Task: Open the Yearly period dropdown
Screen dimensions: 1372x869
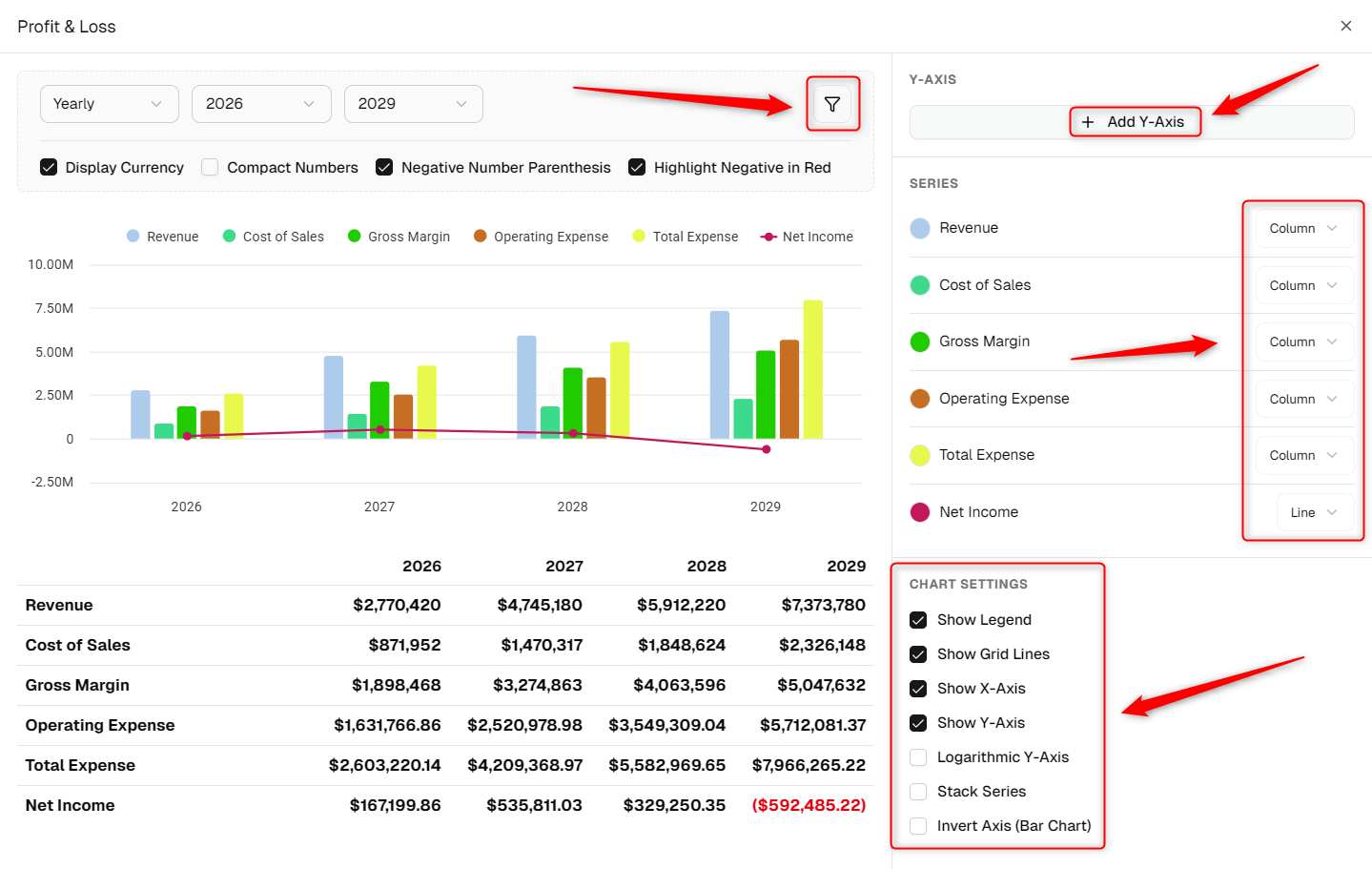Action: [x=110, y=104]
